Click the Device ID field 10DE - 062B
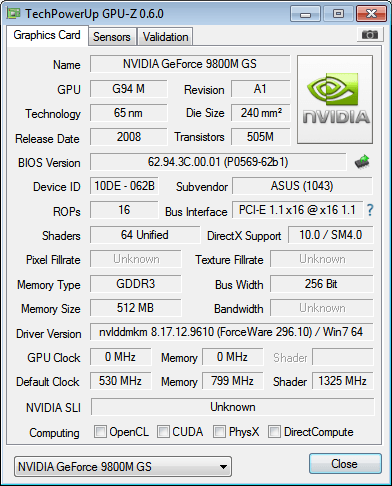This screenshot has height=486, width=392. point(124,186)
